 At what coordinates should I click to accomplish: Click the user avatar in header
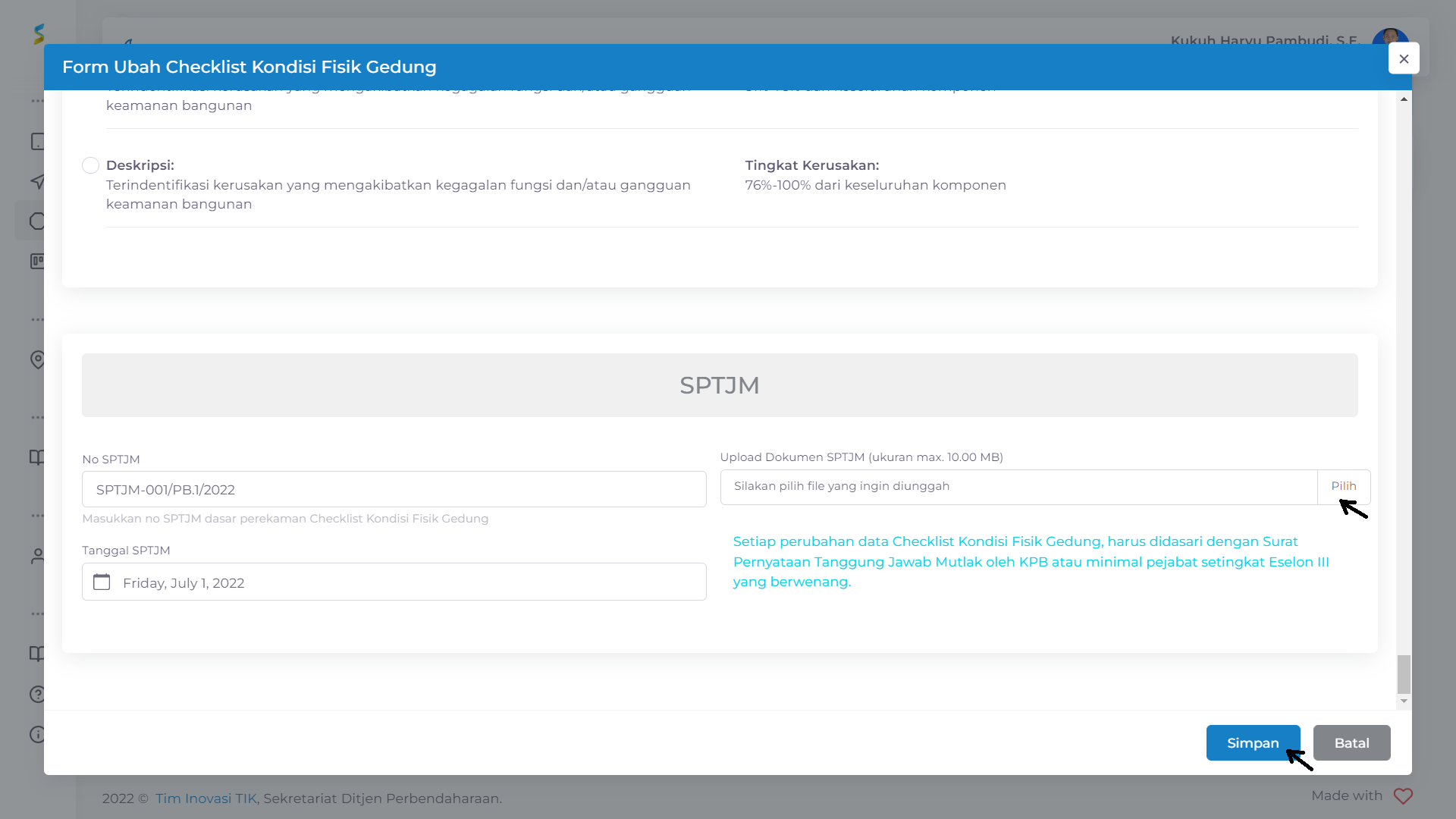click(x=1390, y=36)
